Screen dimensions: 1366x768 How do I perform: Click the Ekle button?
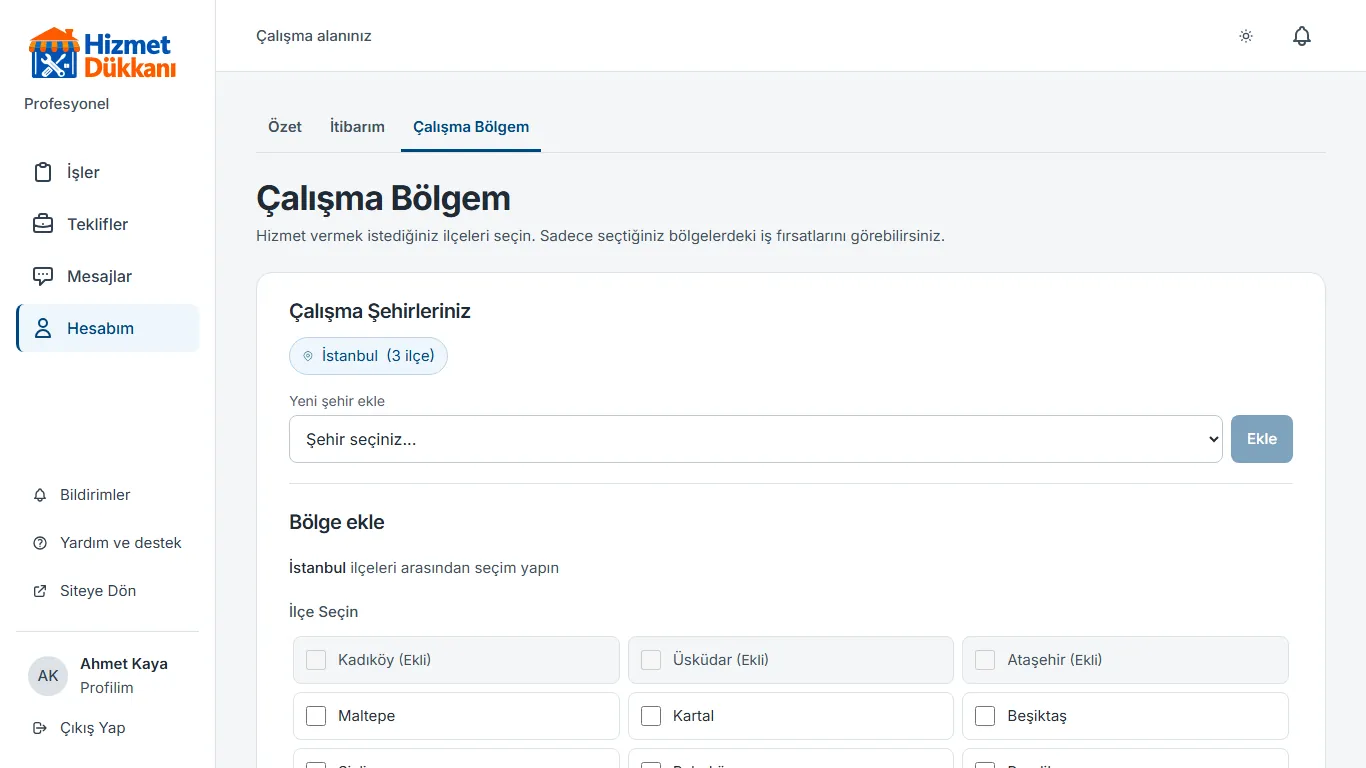[1262, 439]
